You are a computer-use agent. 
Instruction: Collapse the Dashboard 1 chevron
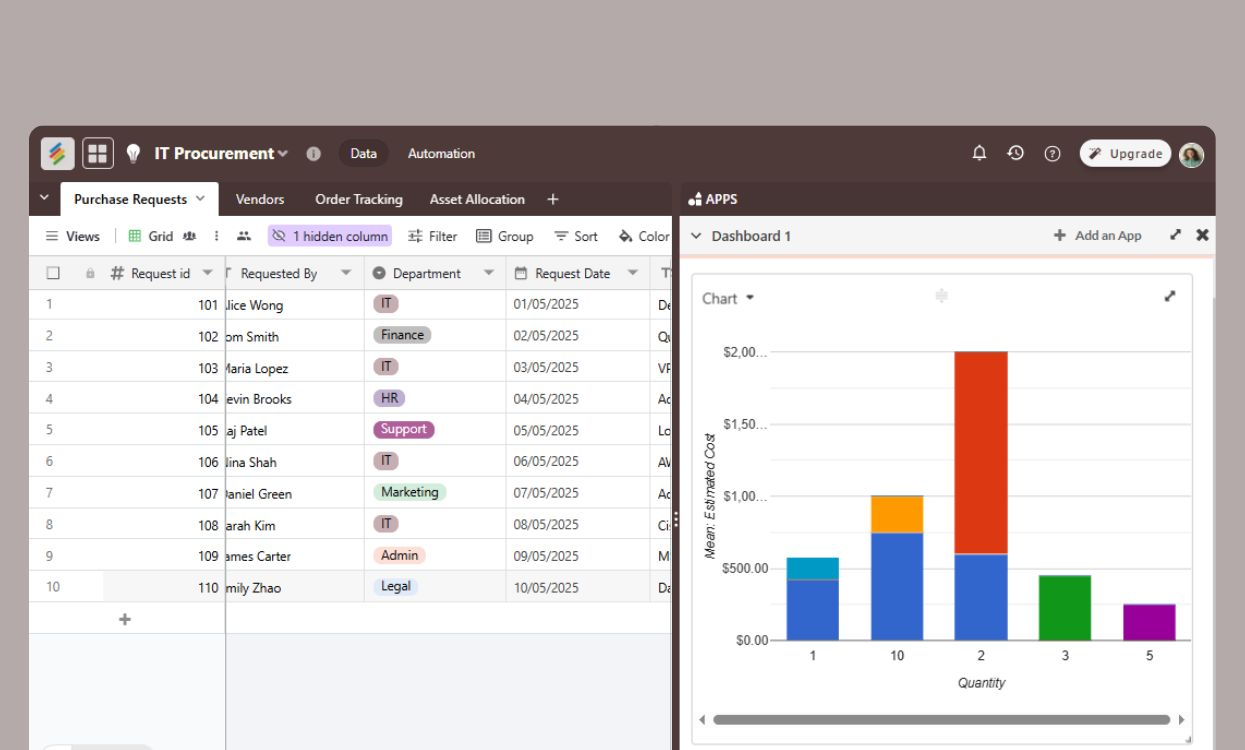point(697,236)
